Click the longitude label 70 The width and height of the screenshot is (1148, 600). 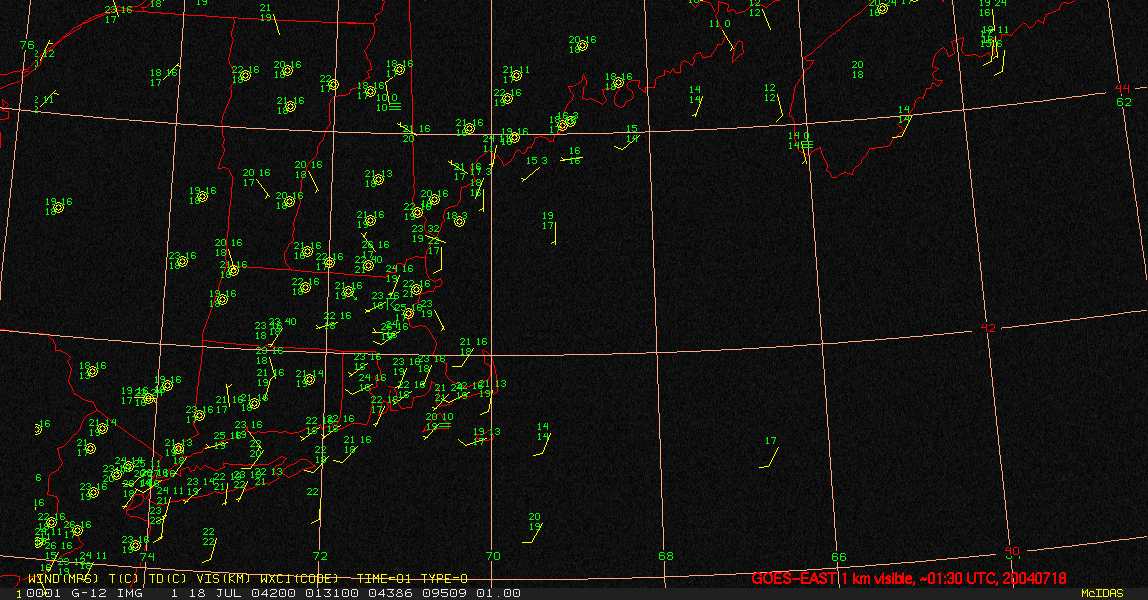point(493,556)
